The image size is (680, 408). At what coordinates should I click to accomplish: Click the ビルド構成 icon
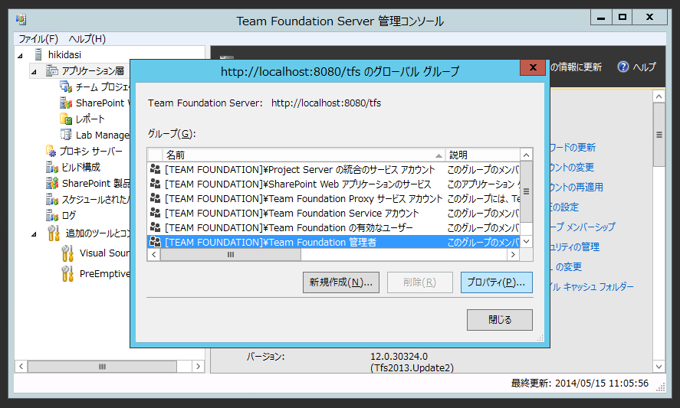52,167
